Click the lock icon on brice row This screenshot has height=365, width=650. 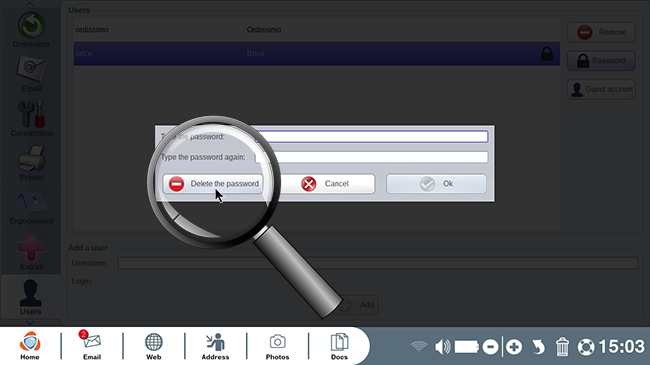(547, 54)
